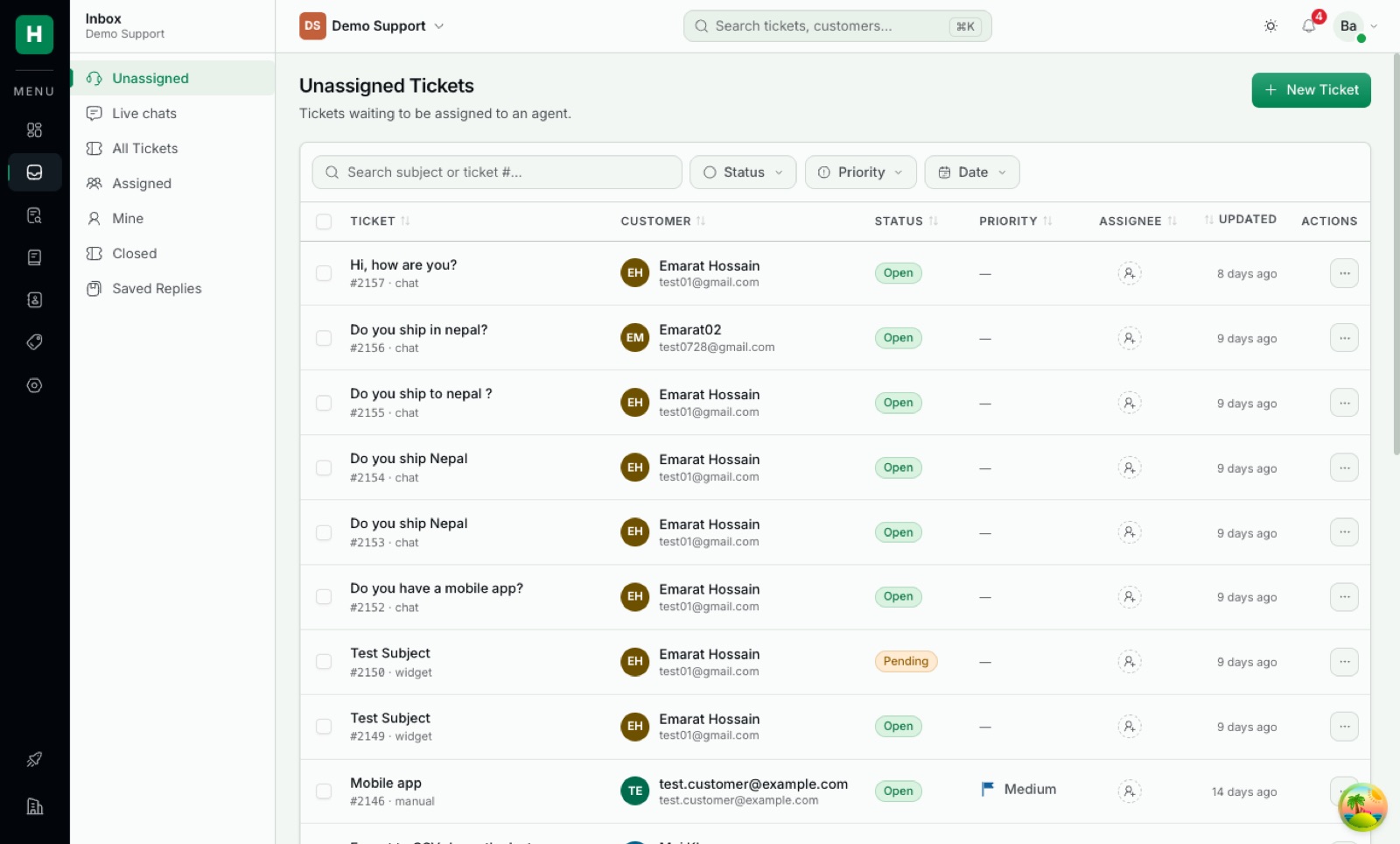Click the New Ticket button
This screenshot has width=1400, height=844.
click(1311, 90)
